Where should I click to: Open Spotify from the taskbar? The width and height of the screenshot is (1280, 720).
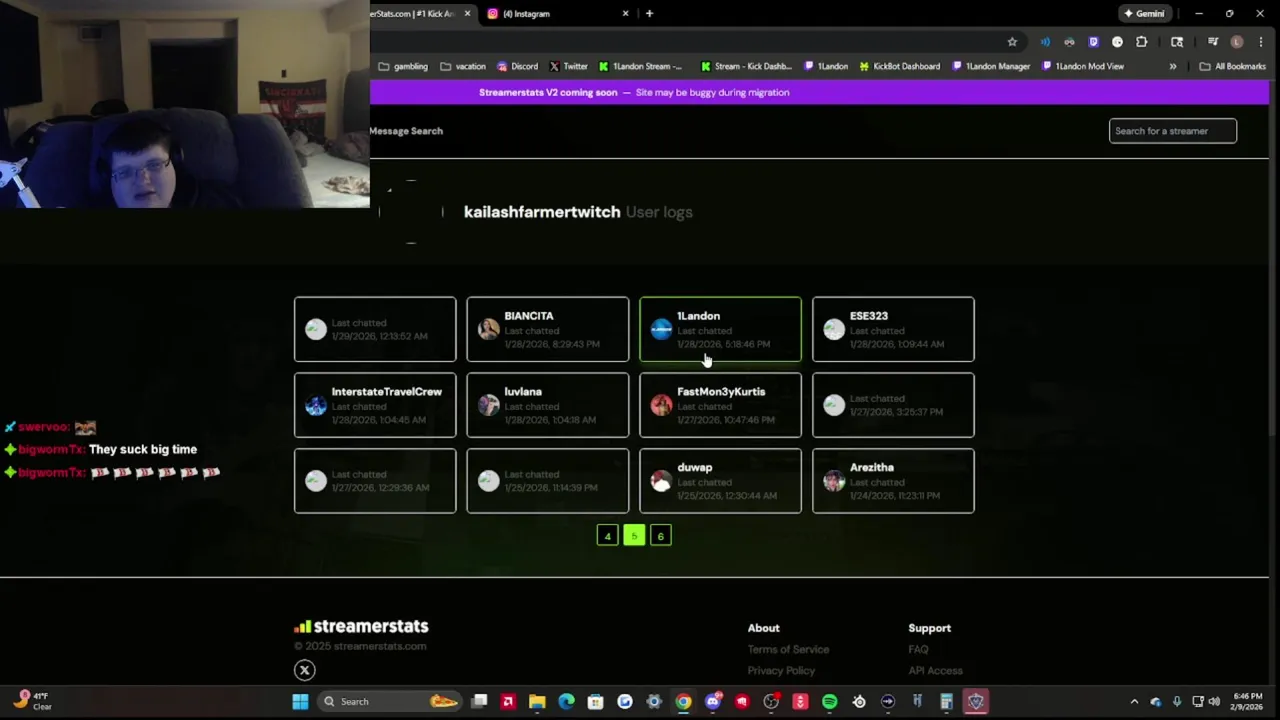[829, 702]
